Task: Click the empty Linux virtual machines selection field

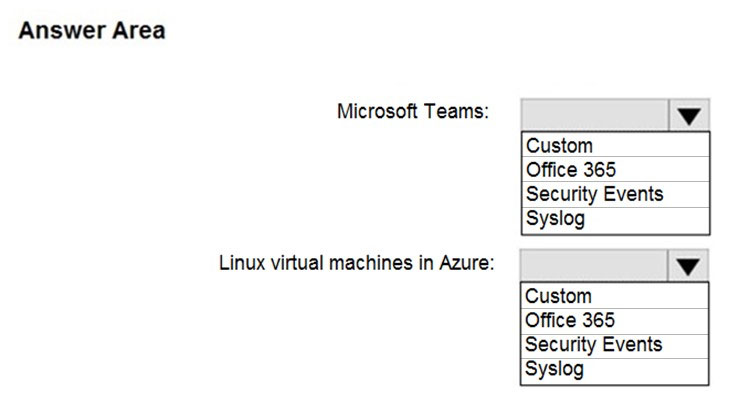Action: click(594, 265)
